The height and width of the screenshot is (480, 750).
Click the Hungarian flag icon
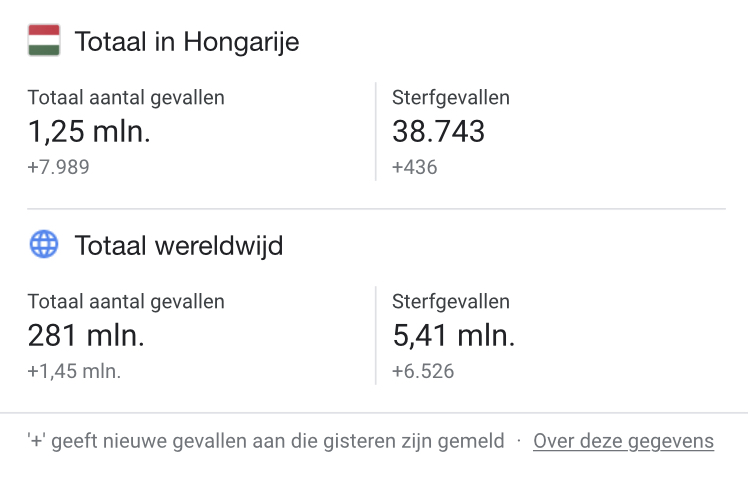[x=44, y=41]
